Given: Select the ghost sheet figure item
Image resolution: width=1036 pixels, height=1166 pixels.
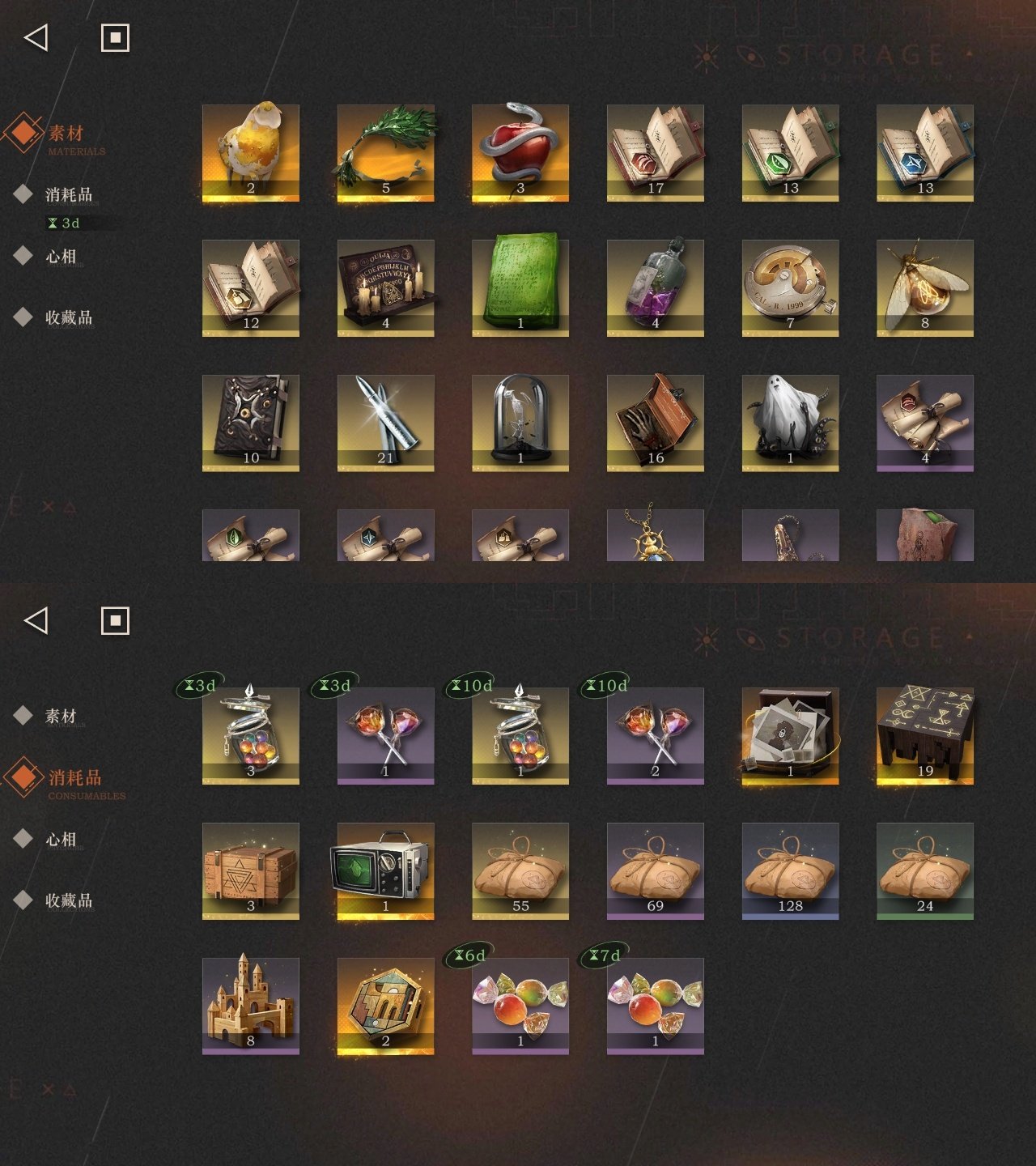Looking at the screenshot, I should 790,423.
